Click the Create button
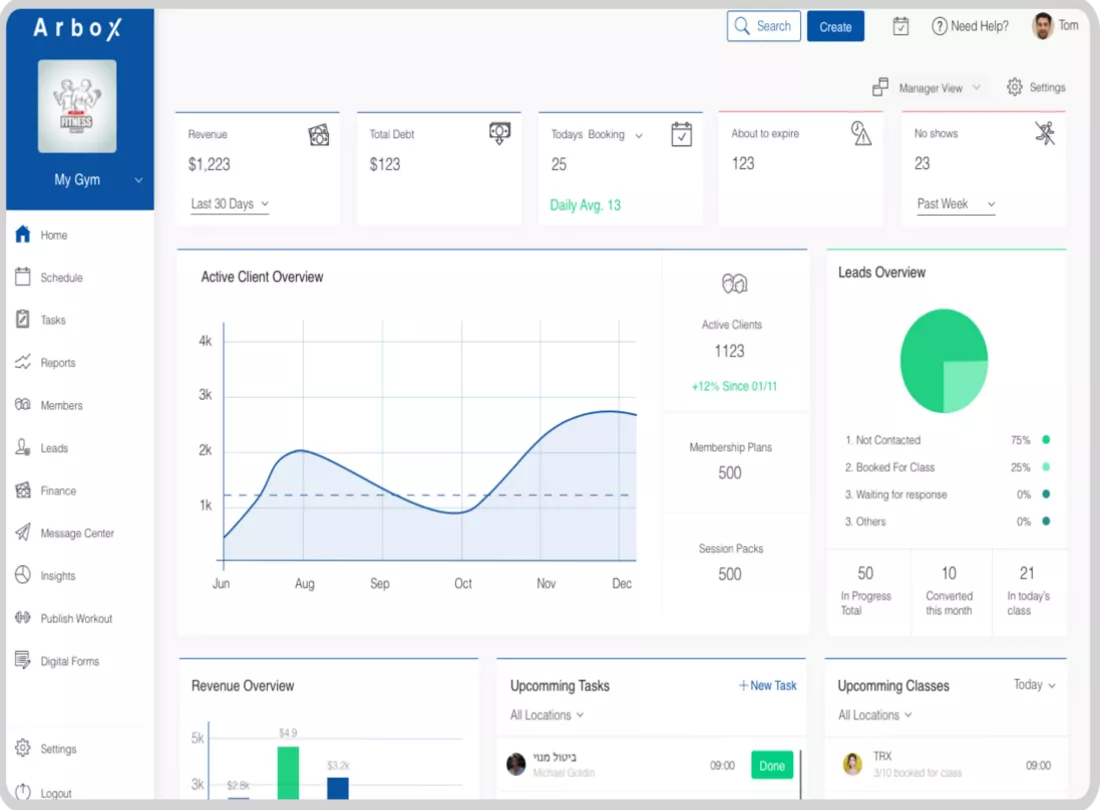The width and height of the screenshot is (1100, 810). (x=835, y=27)
